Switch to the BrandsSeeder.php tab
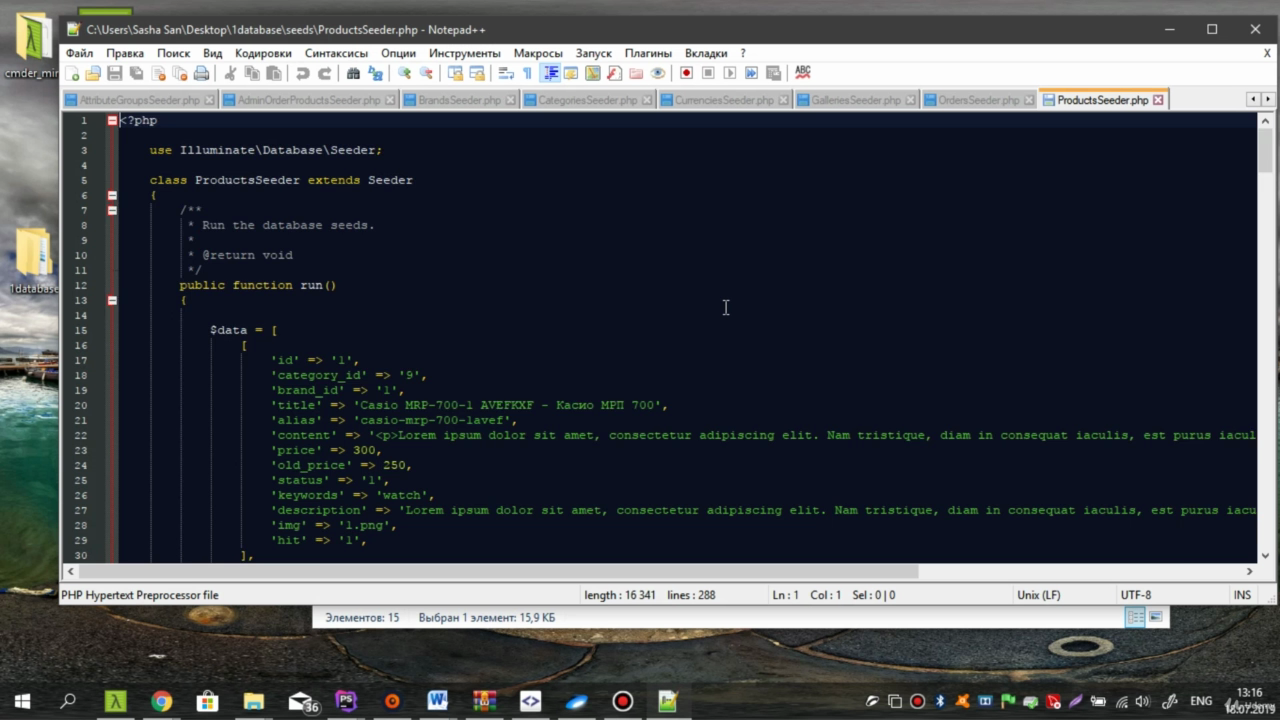The image size is (1280, 720). (459, 100)
